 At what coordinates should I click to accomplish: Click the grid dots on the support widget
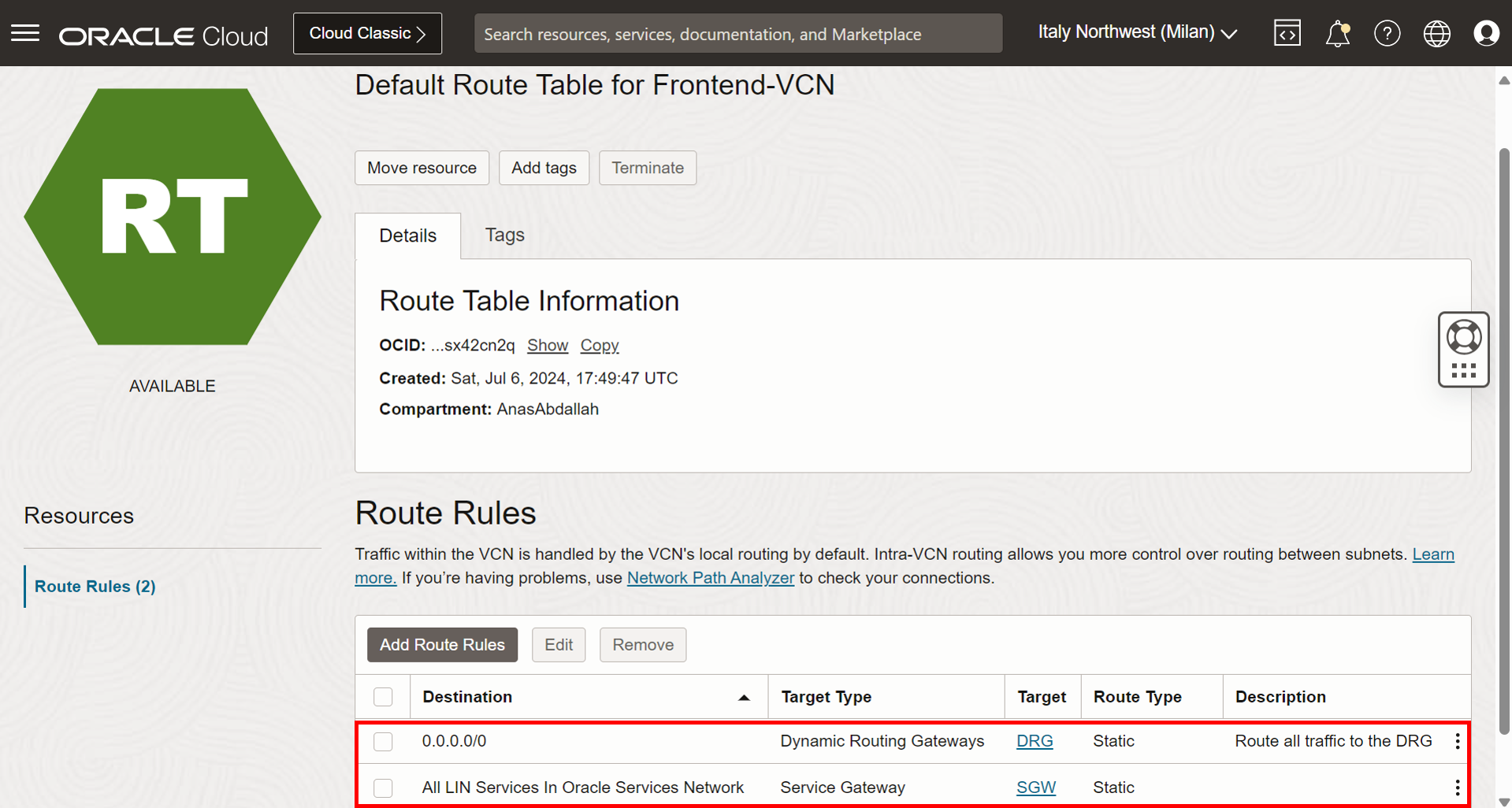1463,371
